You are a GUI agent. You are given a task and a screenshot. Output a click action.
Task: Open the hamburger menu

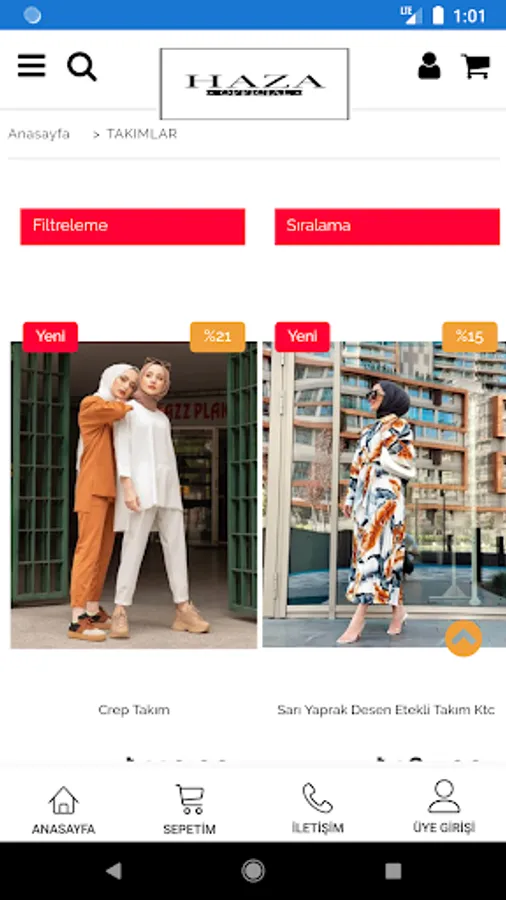tap(32, 66)
